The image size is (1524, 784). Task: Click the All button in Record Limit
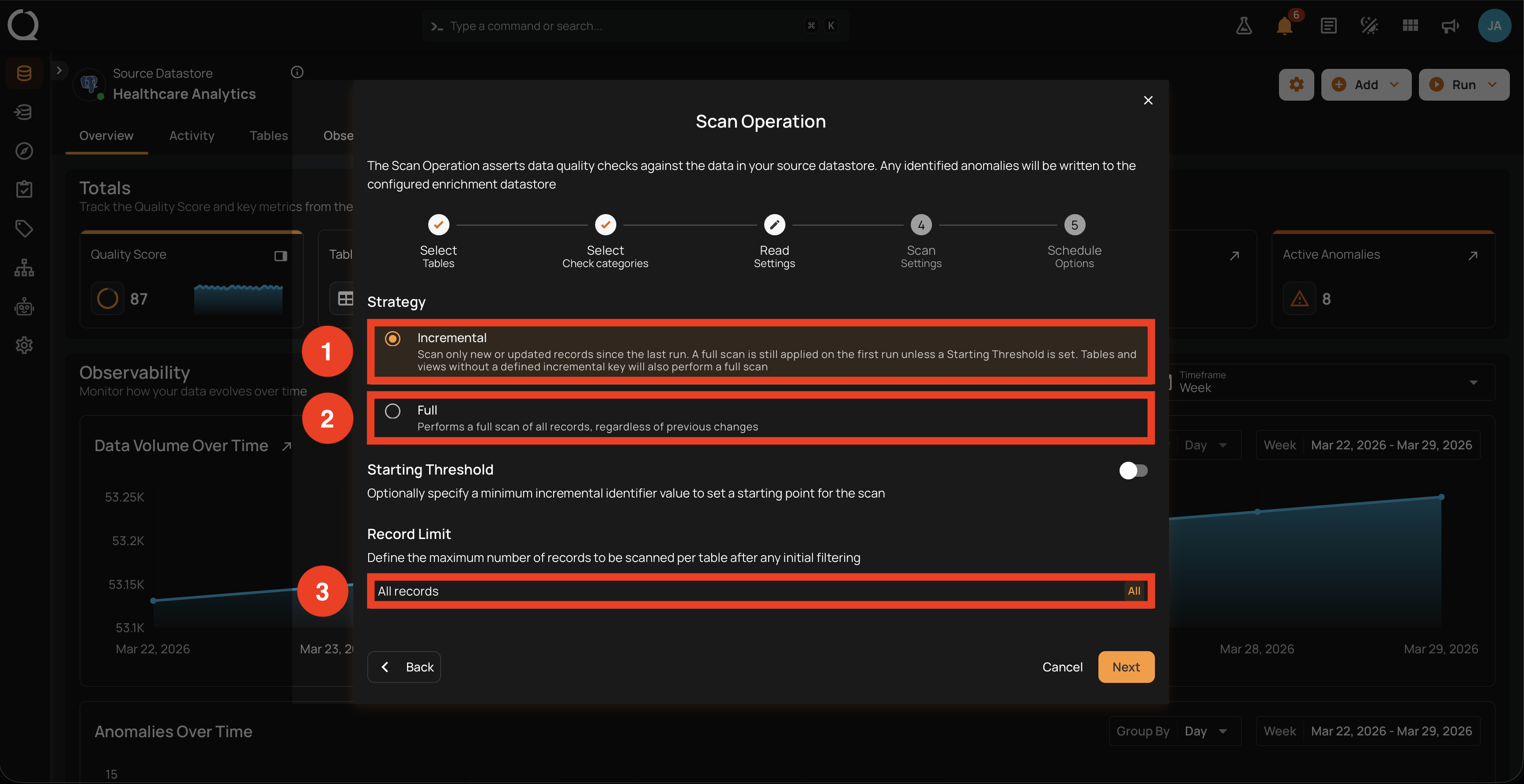pos(1134,591)
